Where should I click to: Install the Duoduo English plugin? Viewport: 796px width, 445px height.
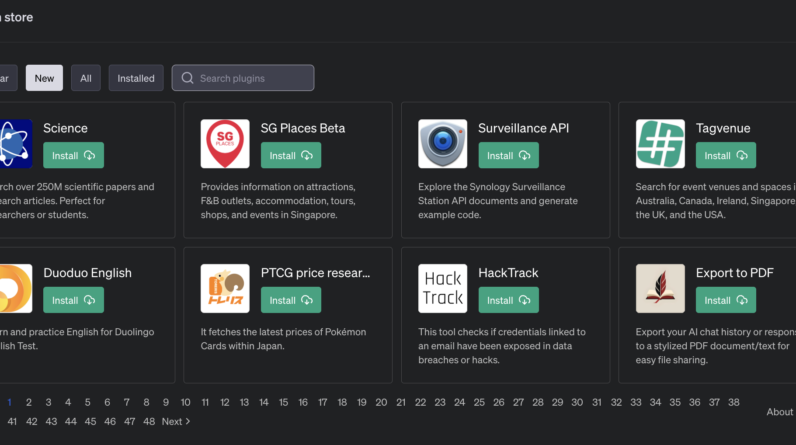(x=74, y=300)
